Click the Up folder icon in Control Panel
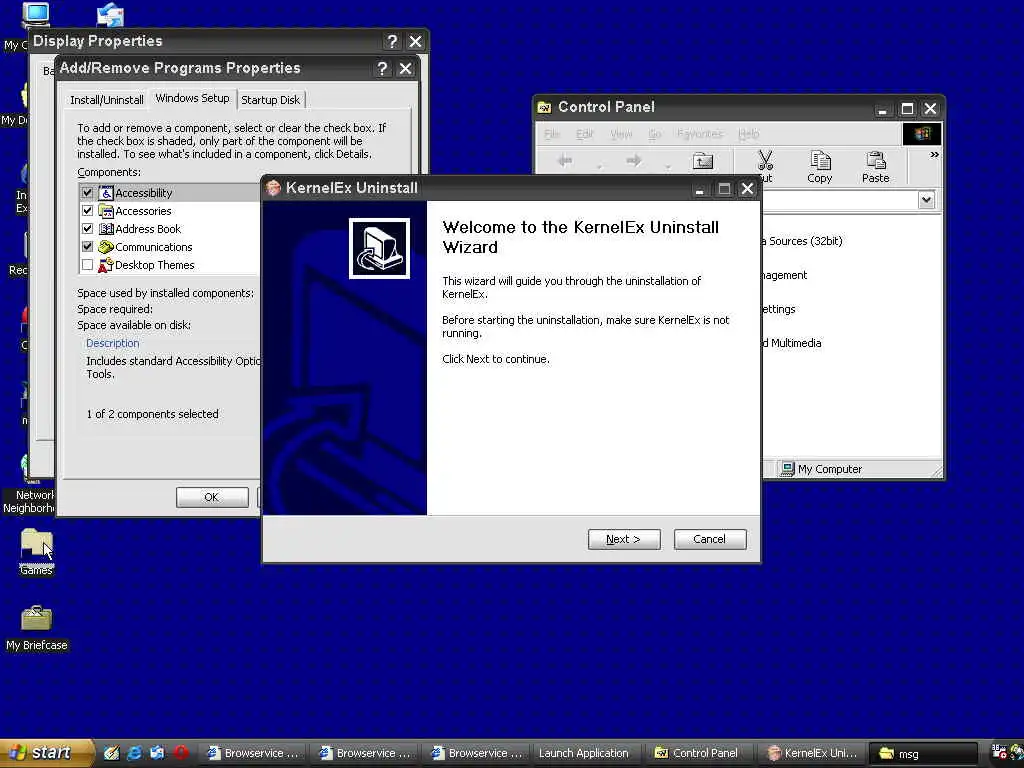The width and height of the screenshot is (1024, 768). click(x=703, y=161)
